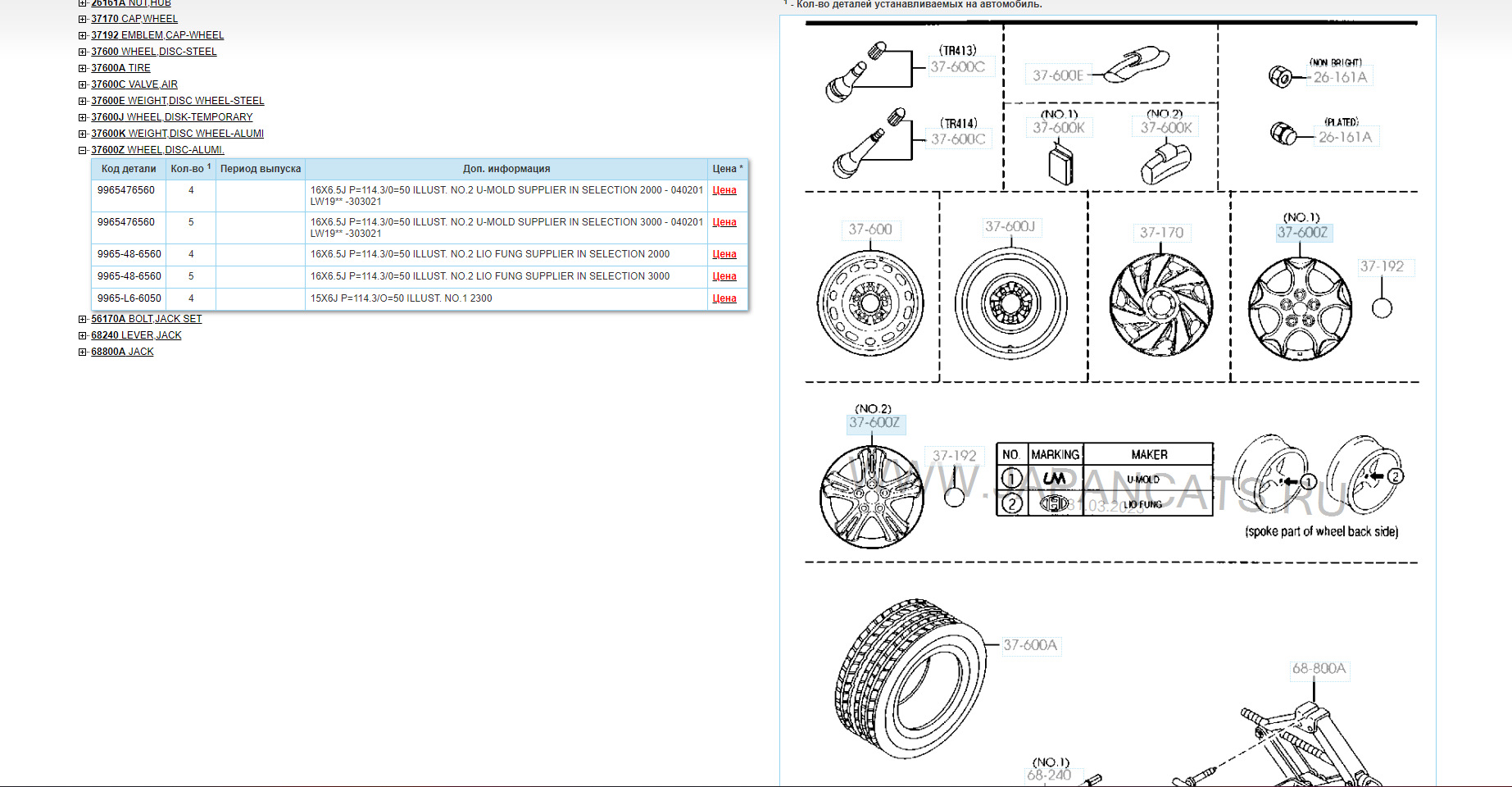Expand the 37600A TIRE plus icon

[82, 68]
